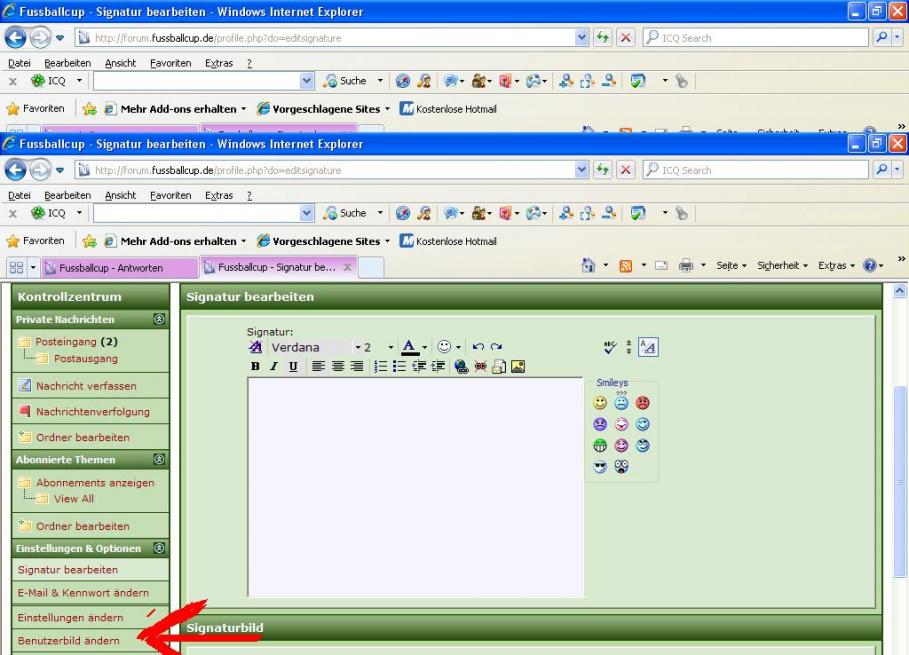
Task: Undo the last editor action
Action: pyautogui.click(x=478, y=347)
